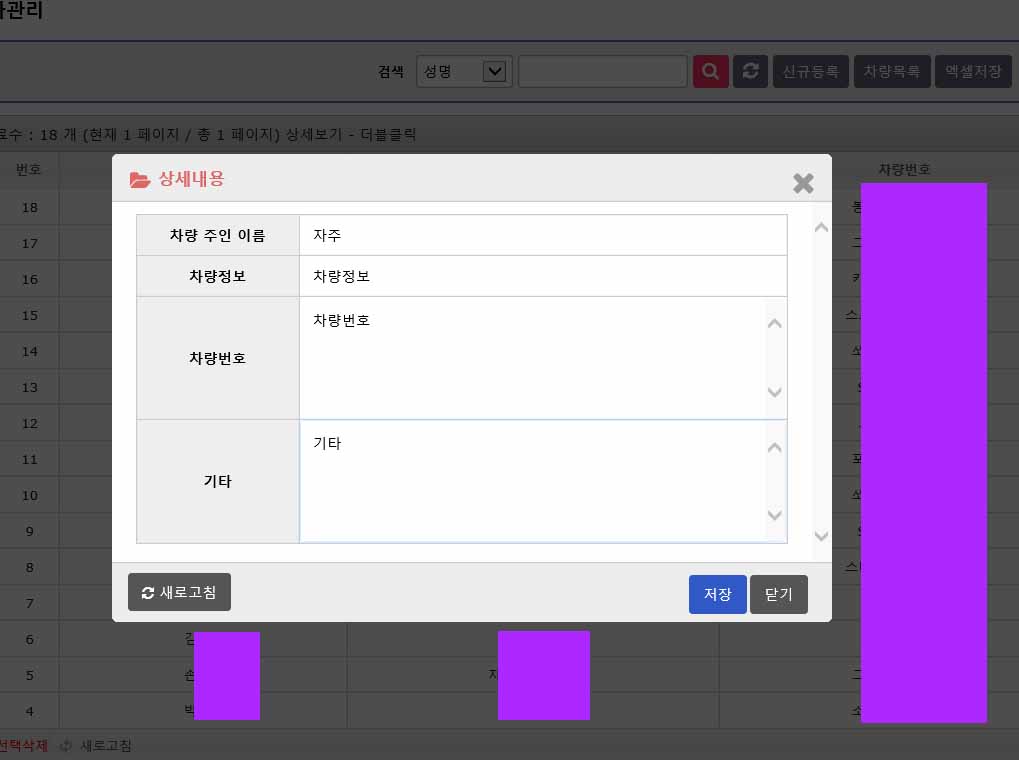Close the 상세내용 dialog with X icon

[803, 183]
